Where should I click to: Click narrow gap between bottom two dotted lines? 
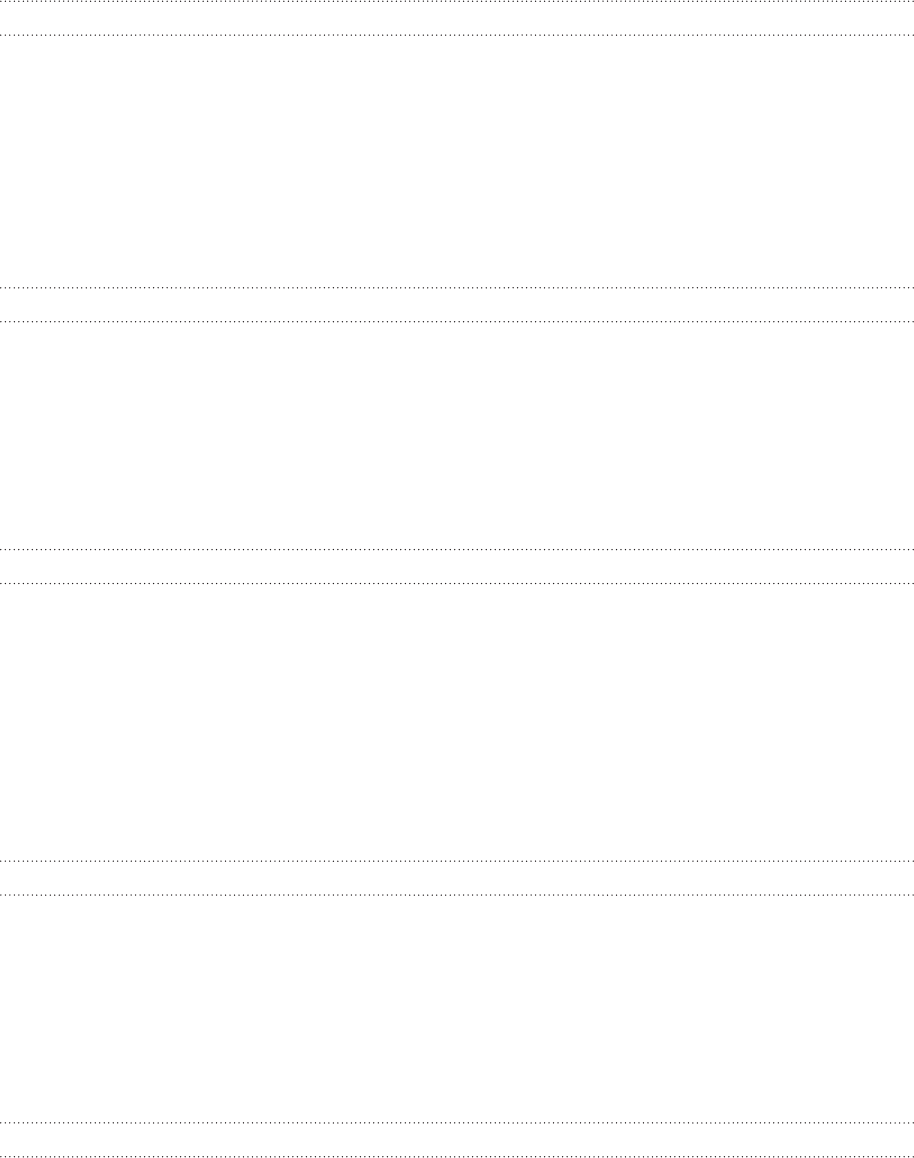point(457,1140)
